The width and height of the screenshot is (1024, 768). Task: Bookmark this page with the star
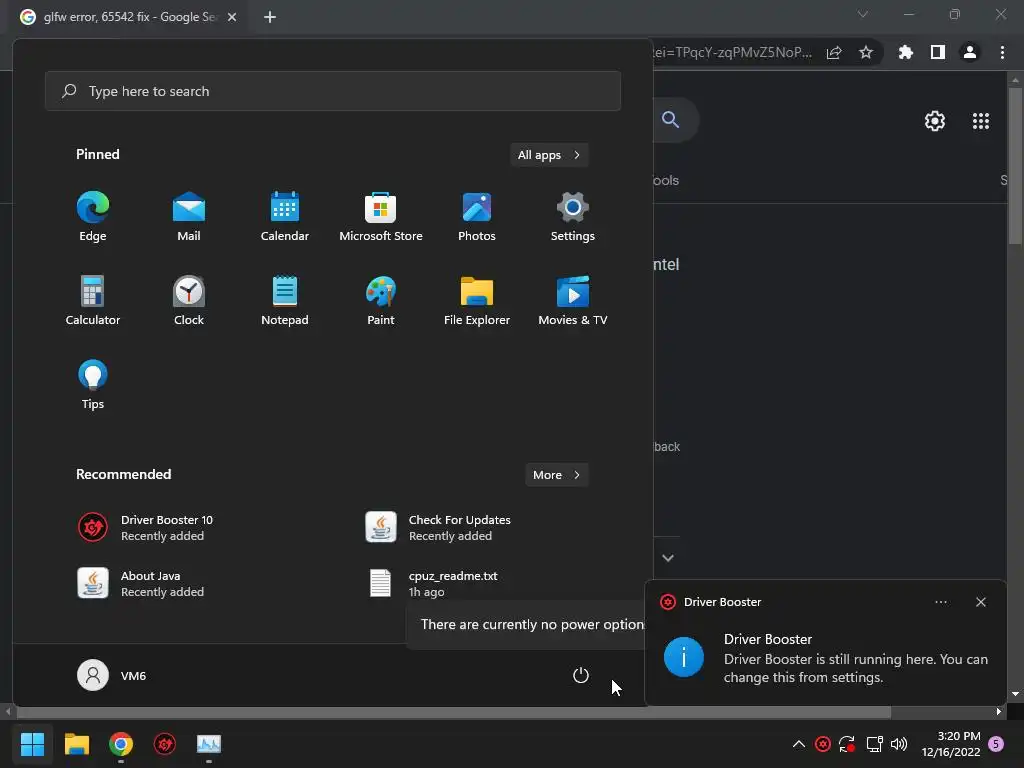tap(866, 52)
